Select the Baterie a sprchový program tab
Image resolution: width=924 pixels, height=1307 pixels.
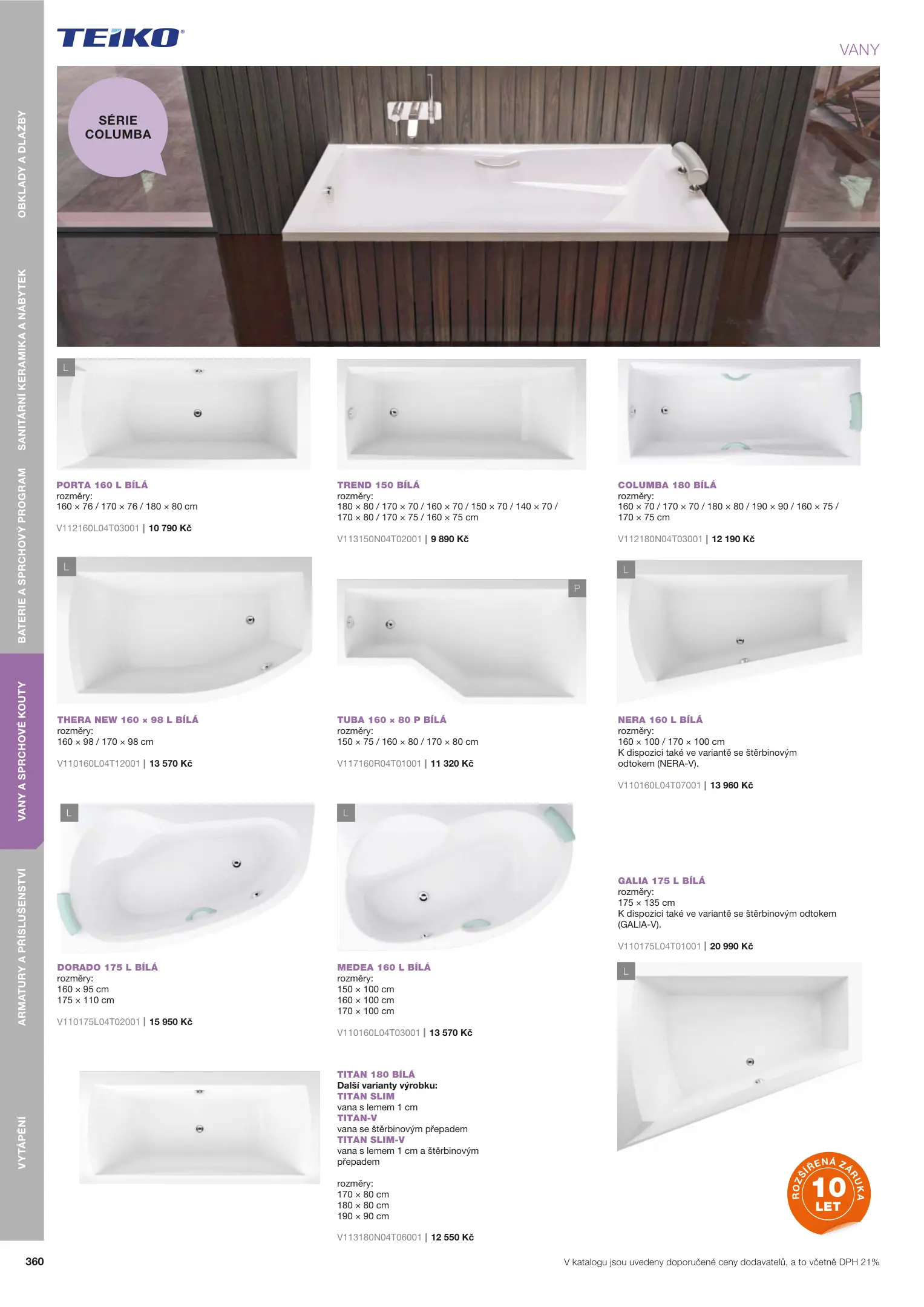[22, 555]
